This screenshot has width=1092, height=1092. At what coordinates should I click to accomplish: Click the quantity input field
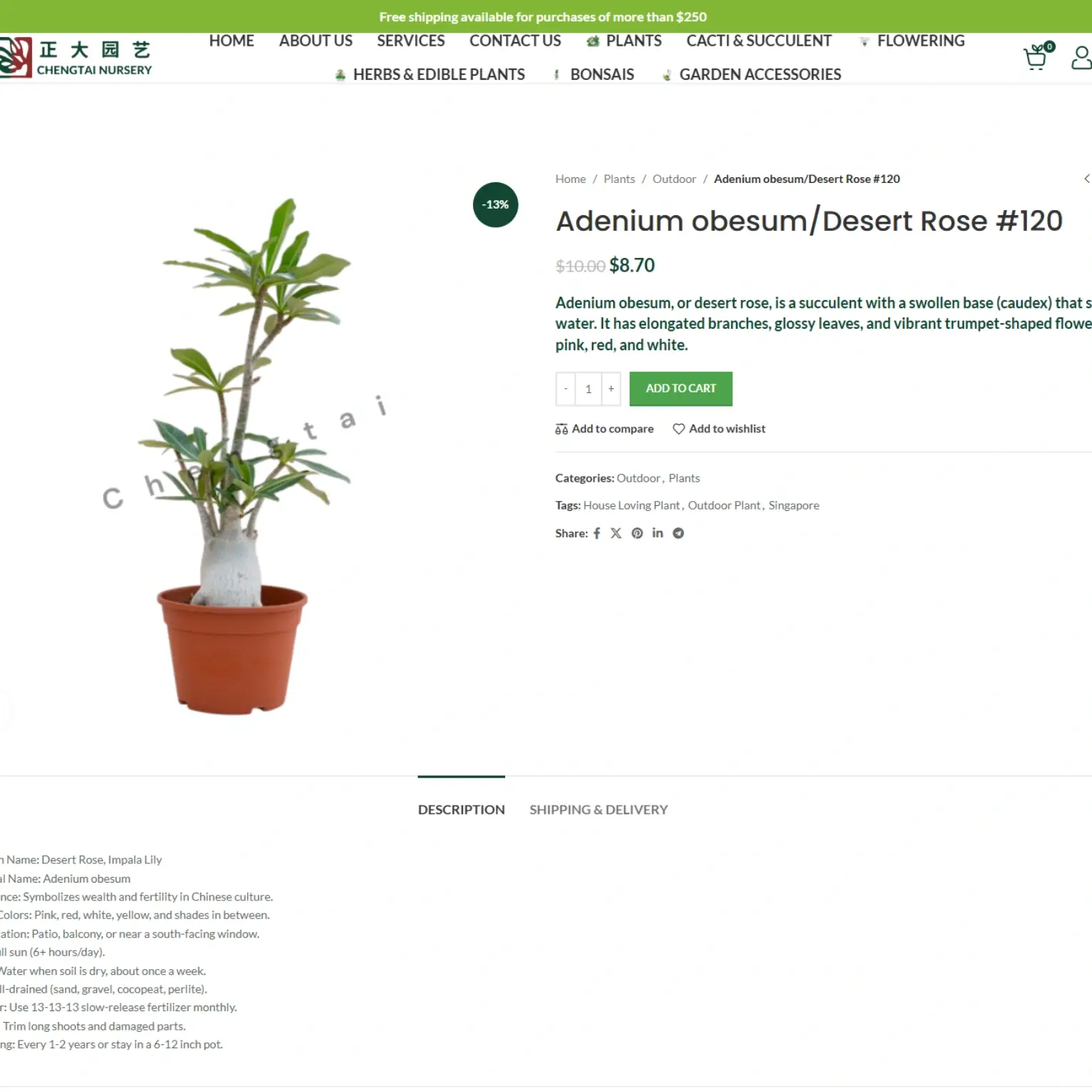pos(588,389)
